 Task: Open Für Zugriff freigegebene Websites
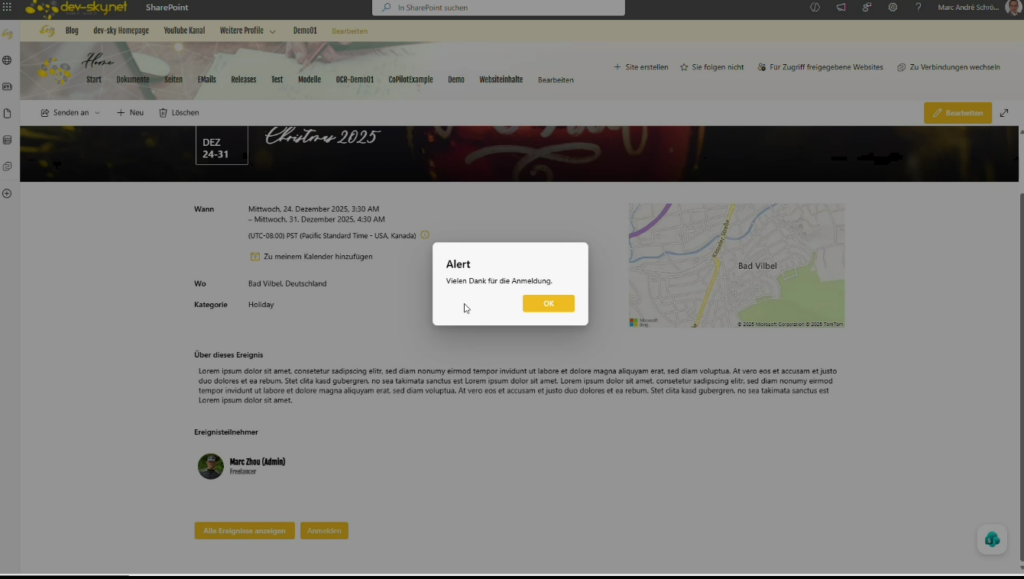(x=820, y=67)
